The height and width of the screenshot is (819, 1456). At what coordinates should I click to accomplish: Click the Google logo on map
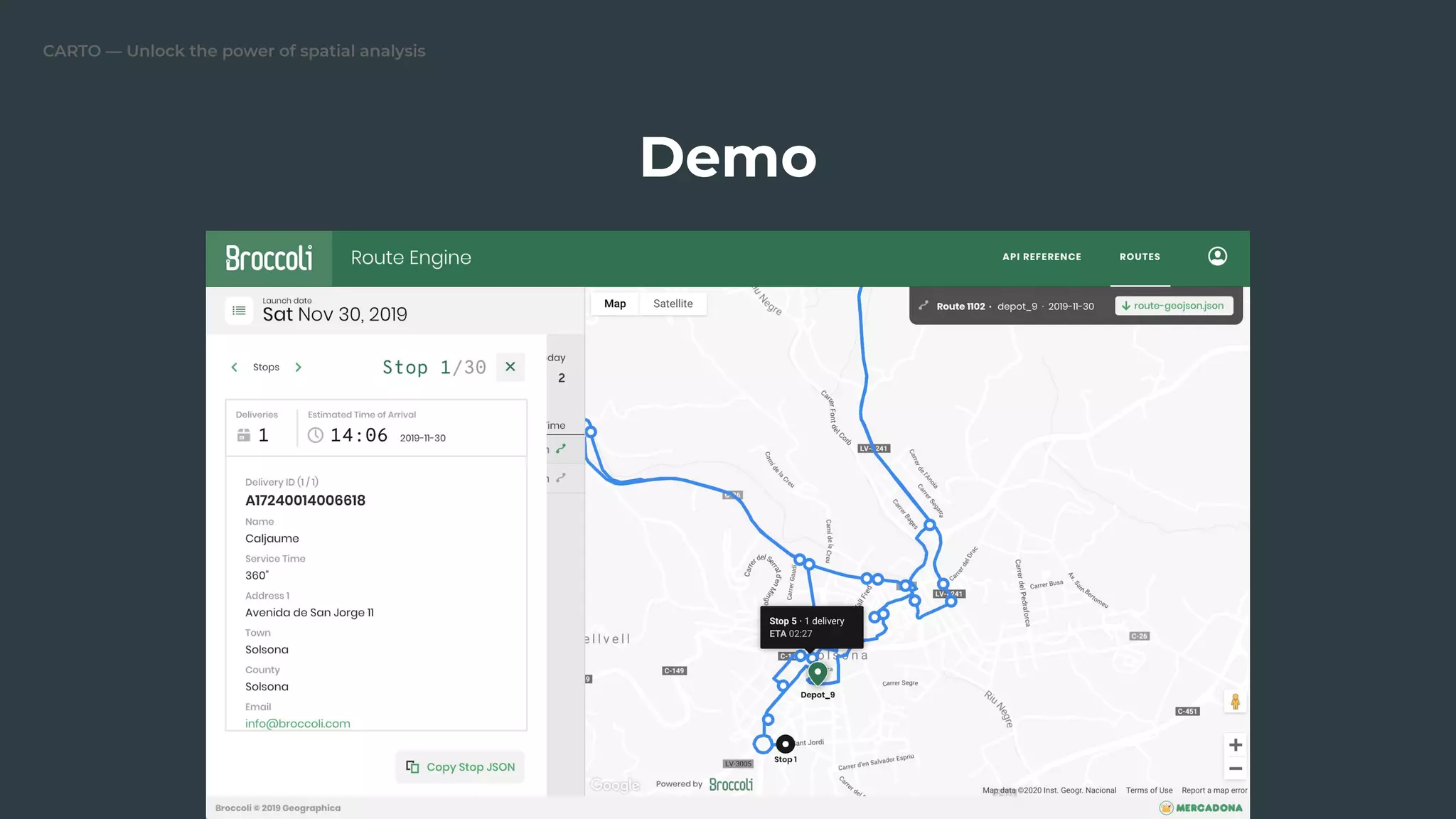pos(615,785)
